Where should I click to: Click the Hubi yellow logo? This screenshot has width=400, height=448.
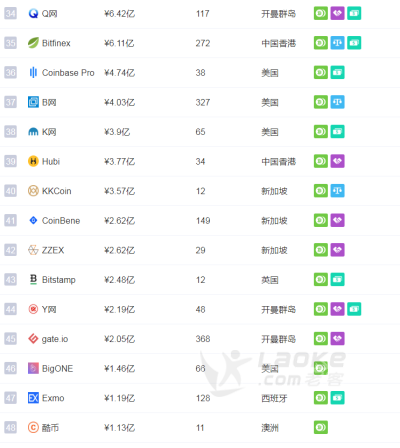(x=33, y=161)
